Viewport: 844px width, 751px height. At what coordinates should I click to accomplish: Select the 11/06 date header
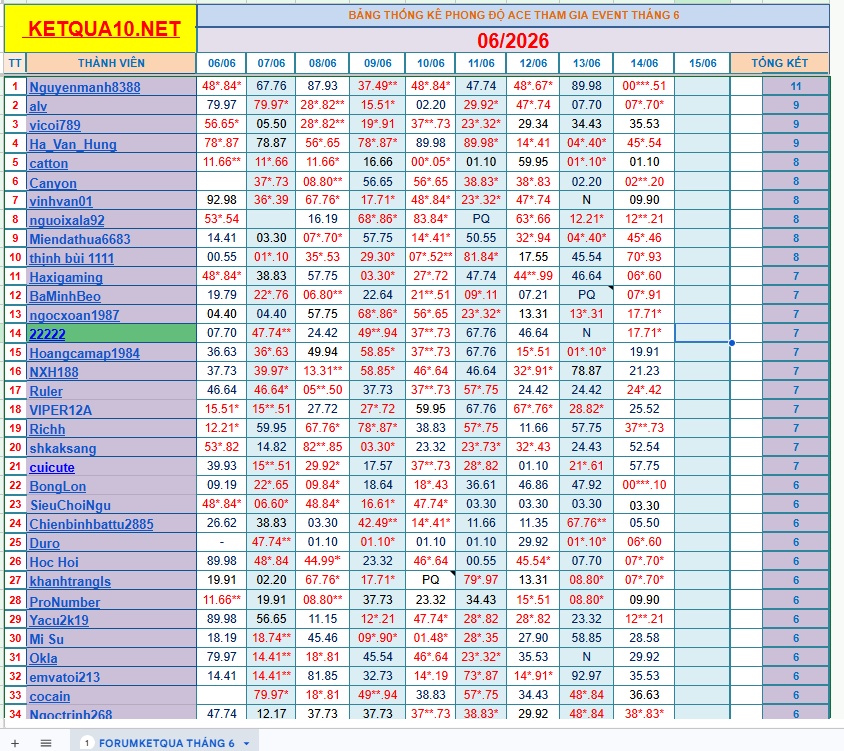[481, 63]
